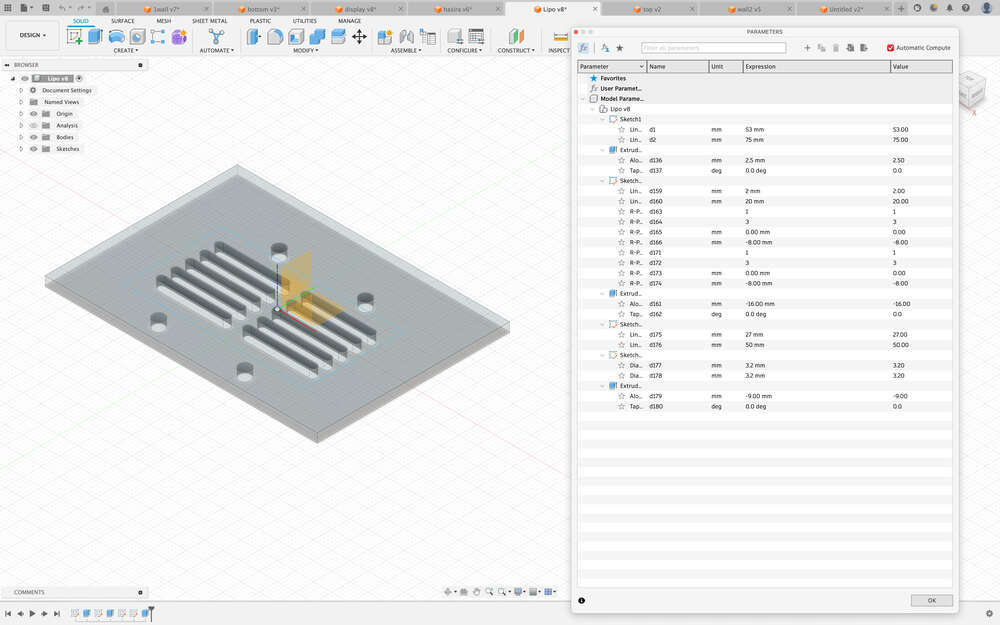The image size is (1000, 625).
Task: Open the MODIFY dropdown menu
Action: [305, 50]
